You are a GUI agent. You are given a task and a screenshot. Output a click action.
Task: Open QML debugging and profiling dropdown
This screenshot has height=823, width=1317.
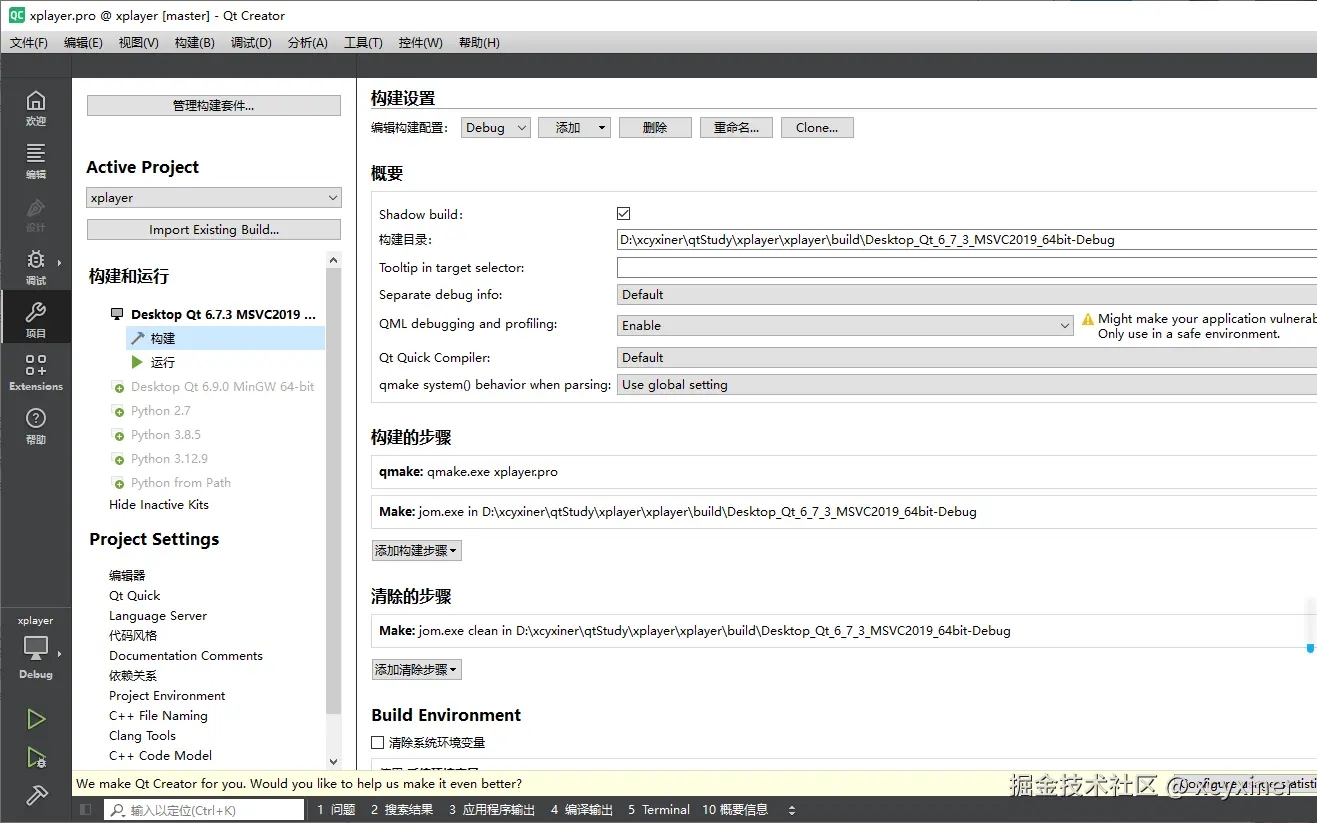pos(846,325)
